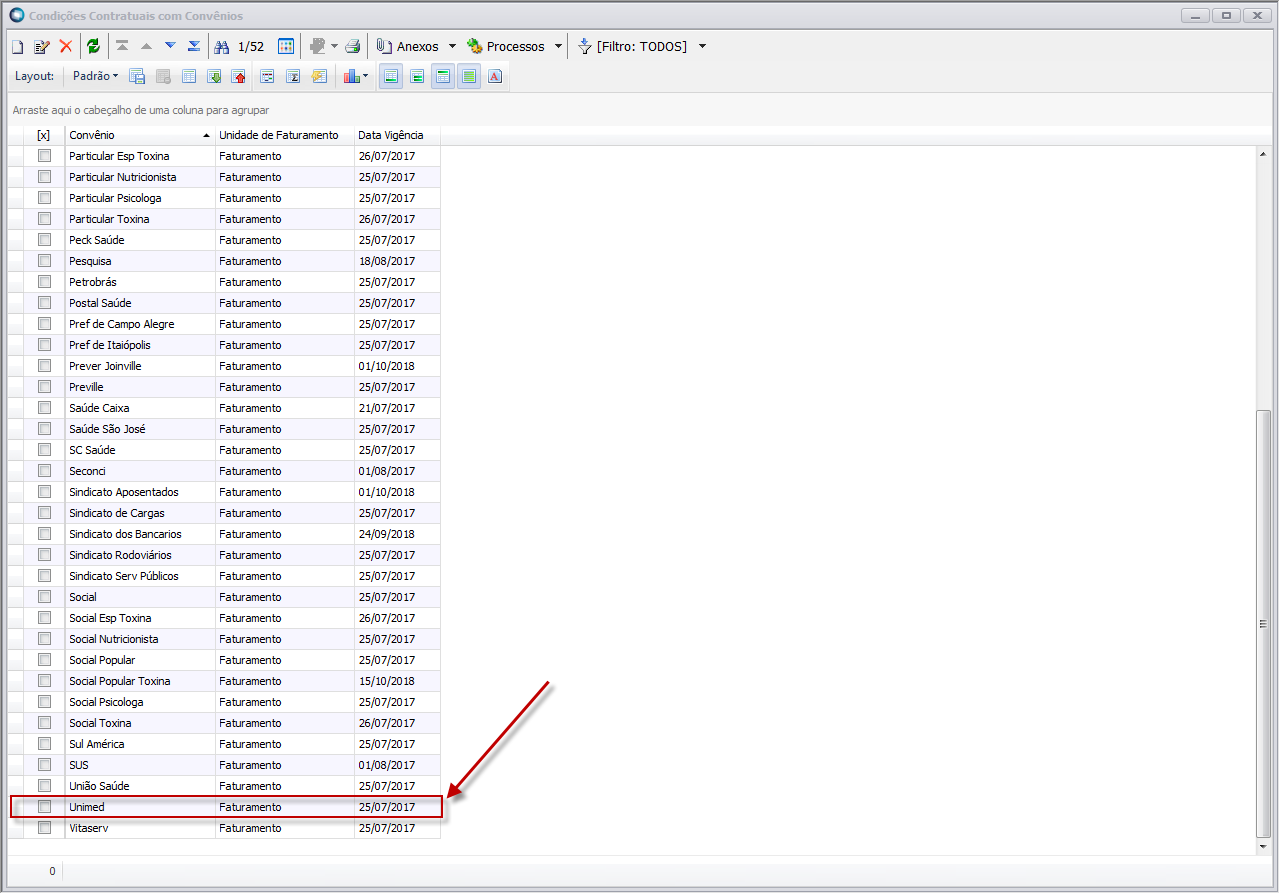The image size is (1280, 894).
Task: Click the import layout red arrow icon
Action: (x=238, y=76)
